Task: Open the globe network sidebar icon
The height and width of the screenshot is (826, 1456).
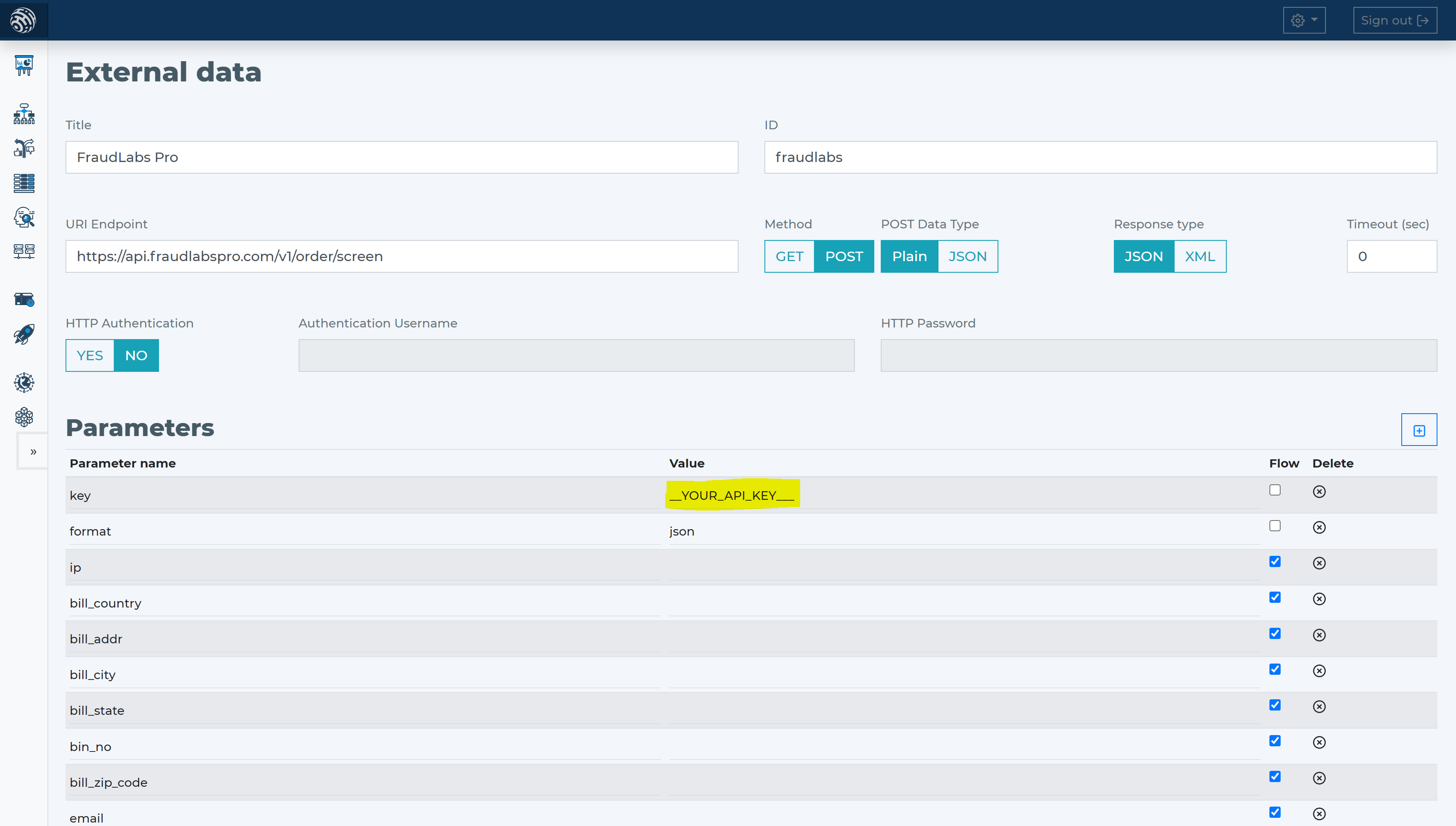Action: click(x=24, y=382)
